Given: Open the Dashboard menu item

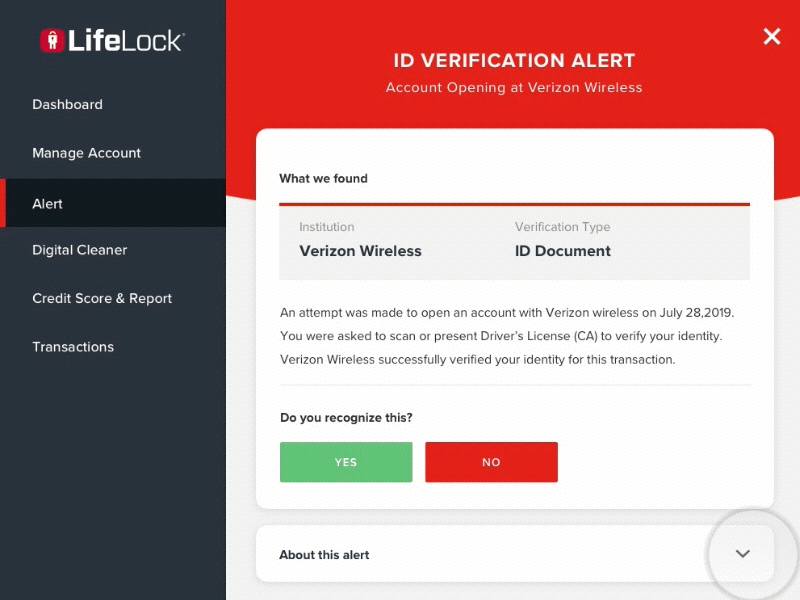Looking at the screenshot, I should 67,105.
